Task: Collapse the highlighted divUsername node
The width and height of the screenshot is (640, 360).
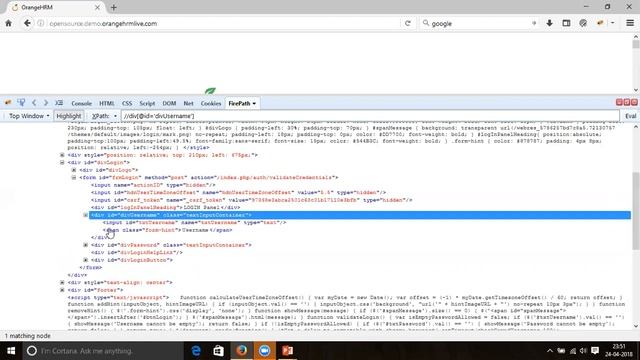Action: [86, 215]
